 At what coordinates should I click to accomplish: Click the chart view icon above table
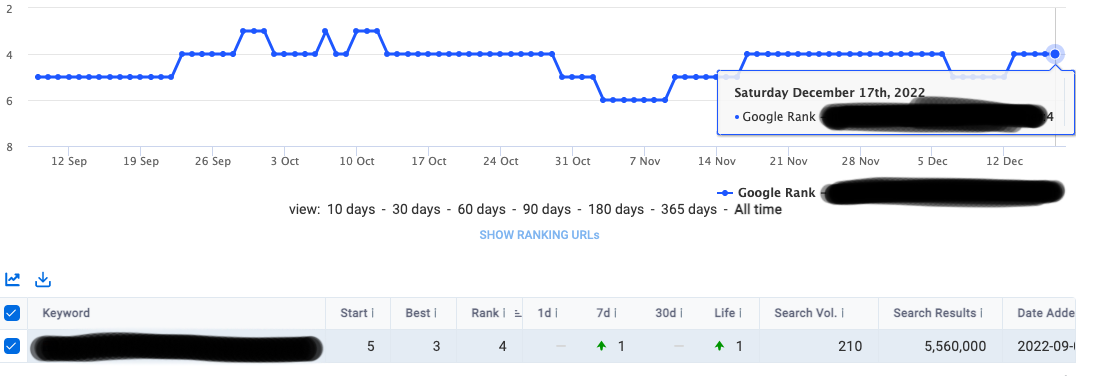point(13,280)
